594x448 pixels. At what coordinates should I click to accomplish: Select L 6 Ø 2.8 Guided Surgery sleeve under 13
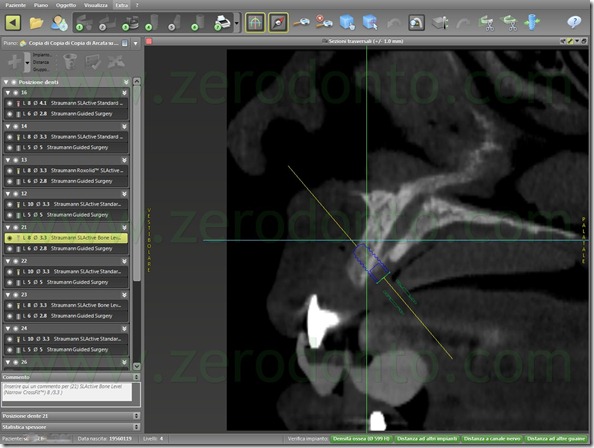click(66, 181)
